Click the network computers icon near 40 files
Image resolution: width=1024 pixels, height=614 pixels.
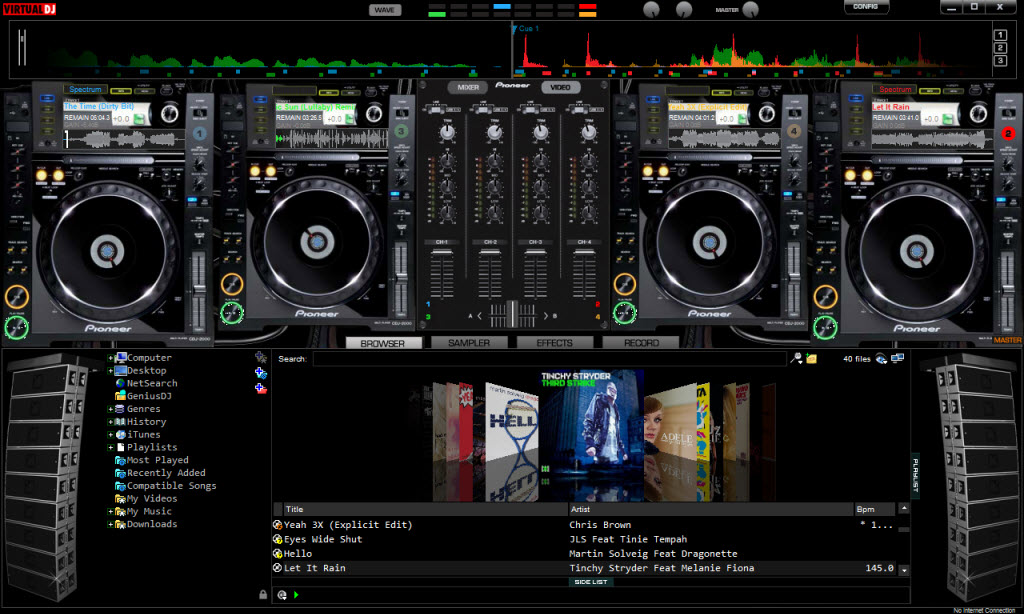pyautogui.click(x=898, y=358)
